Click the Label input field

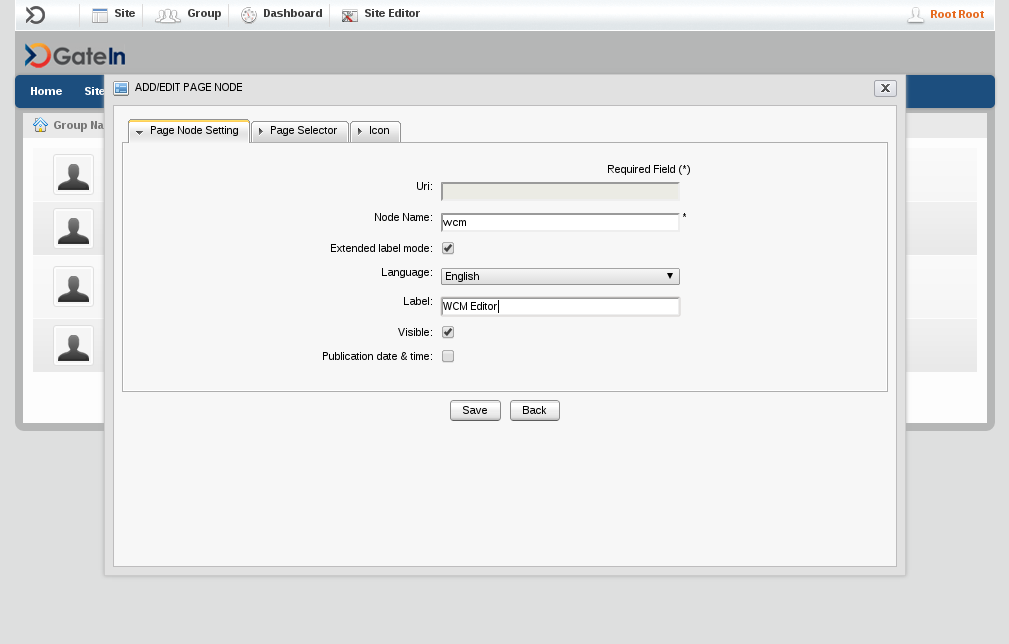(560, 306)
